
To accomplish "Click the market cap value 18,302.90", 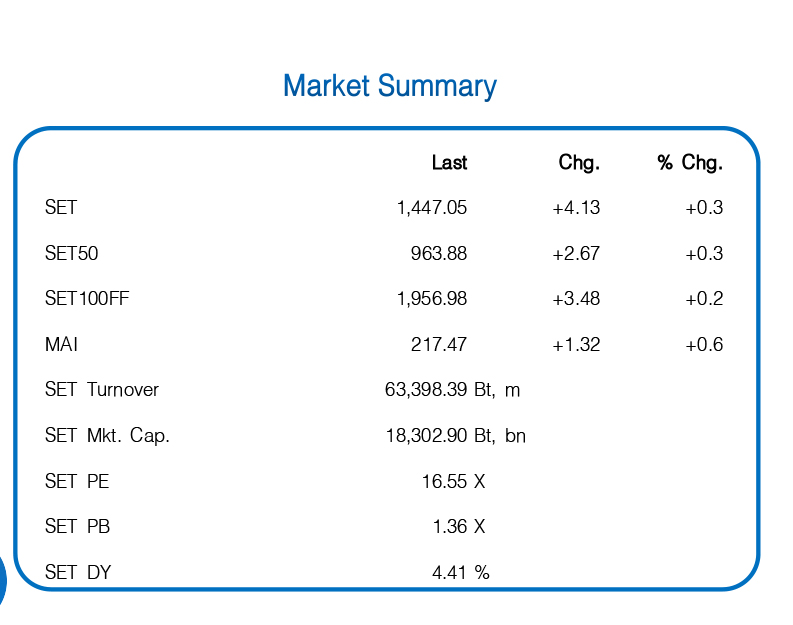I will coord(427,436).
